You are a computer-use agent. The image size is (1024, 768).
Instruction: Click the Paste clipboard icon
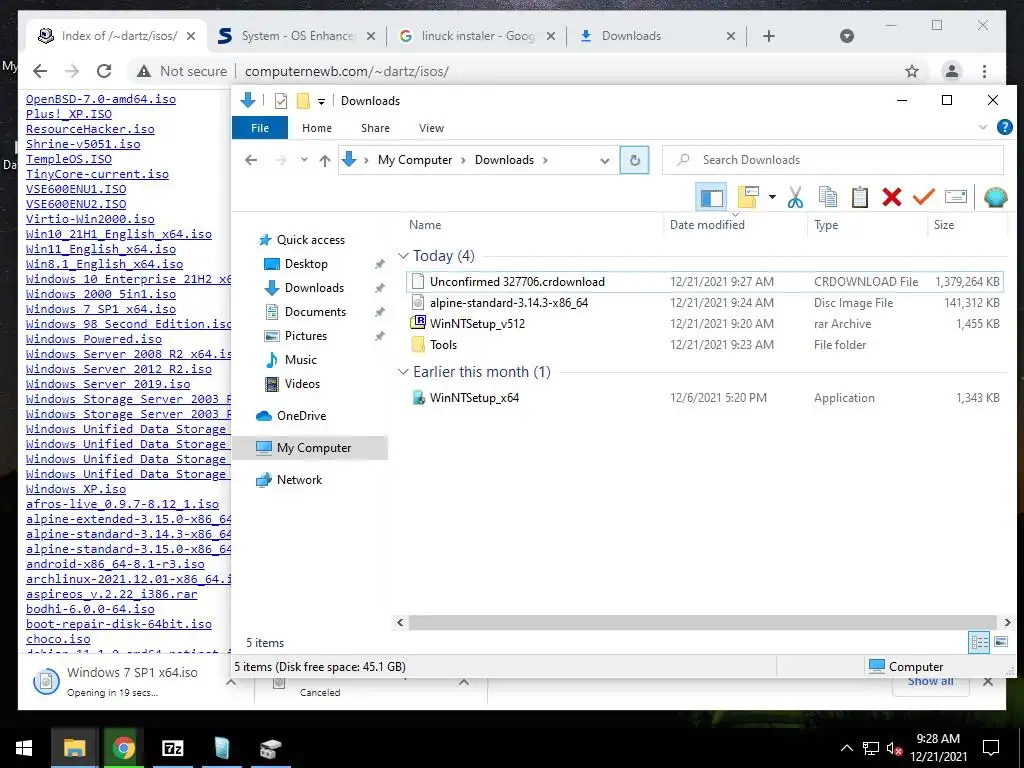coord(859,197)
